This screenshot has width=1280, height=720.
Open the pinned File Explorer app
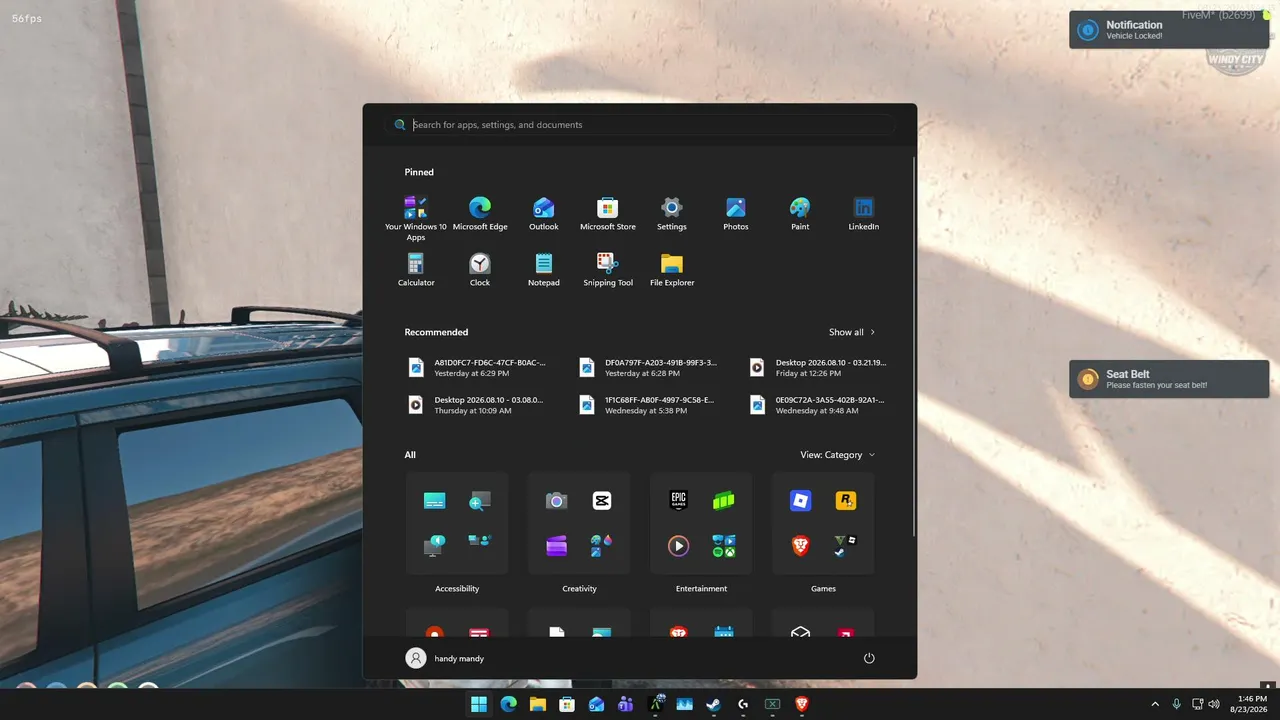click(672, 270)
